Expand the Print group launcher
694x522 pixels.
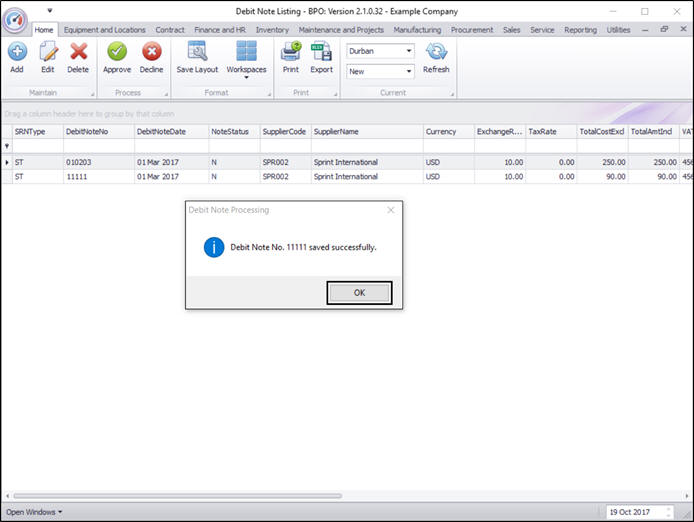coord(335,94)
